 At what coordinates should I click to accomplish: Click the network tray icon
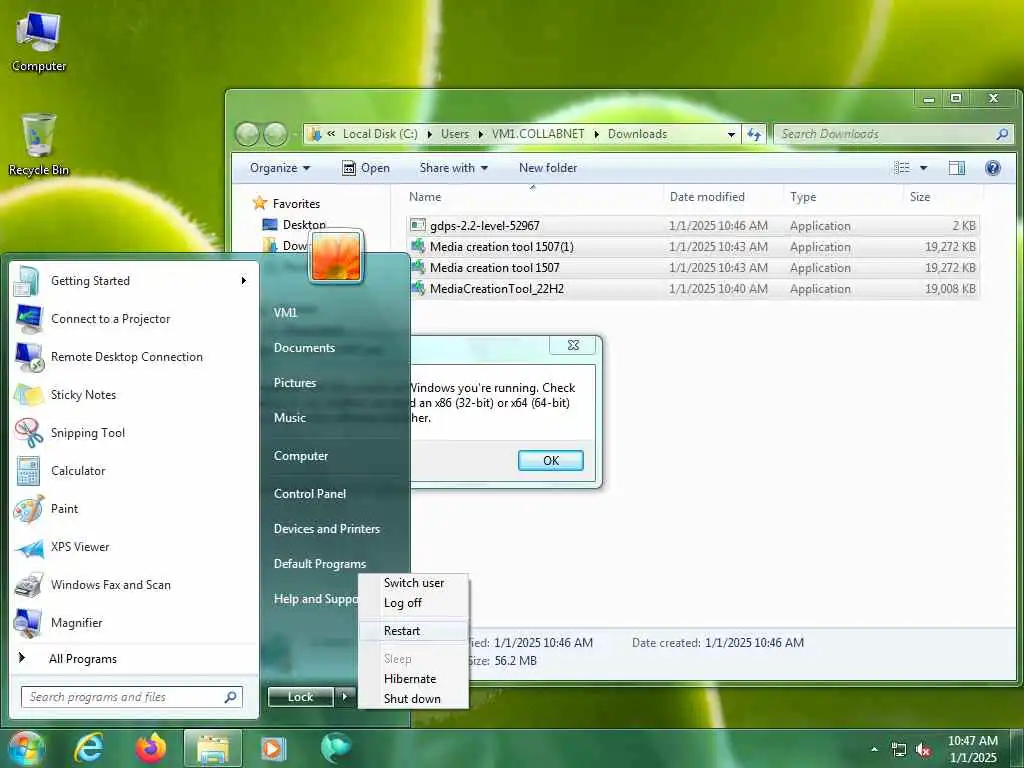pos(899,750)
